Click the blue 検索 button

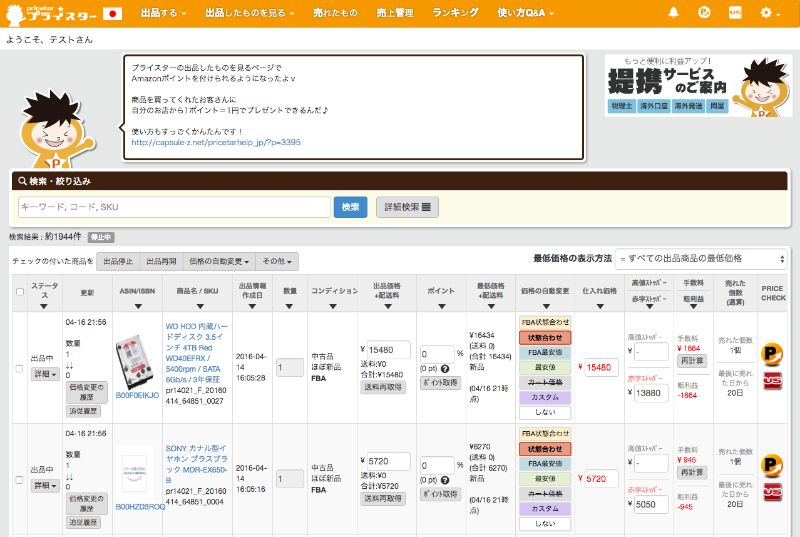[x=351, y=207]
